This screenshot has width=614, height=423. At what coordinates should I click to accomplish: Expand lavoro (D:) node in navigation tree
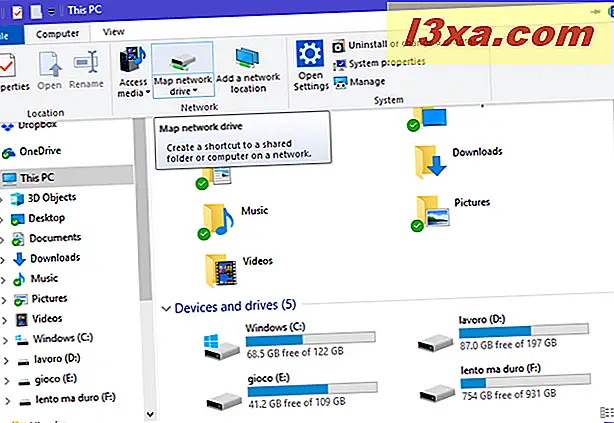6,361
